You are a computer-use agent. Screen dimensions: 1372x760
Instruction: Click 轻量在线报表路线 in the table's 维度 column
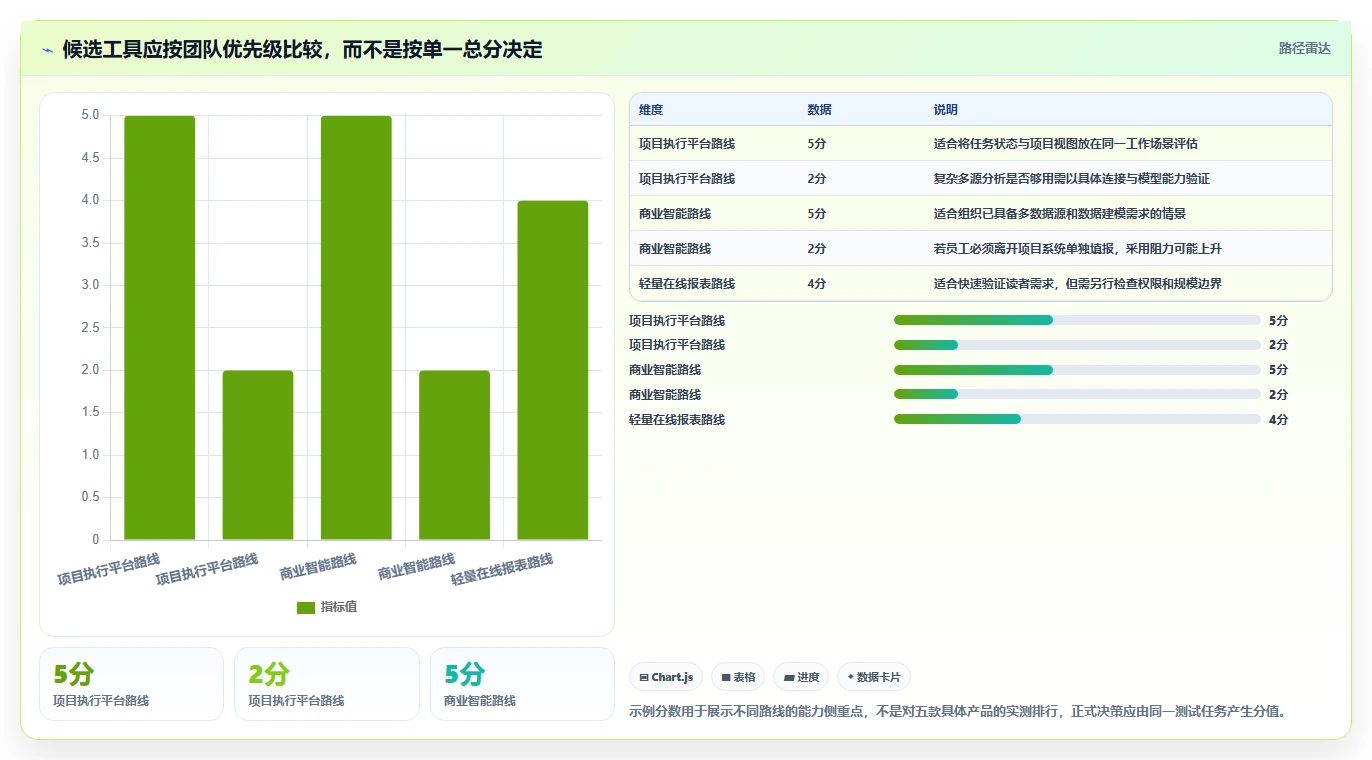click(x=687, y=284)
